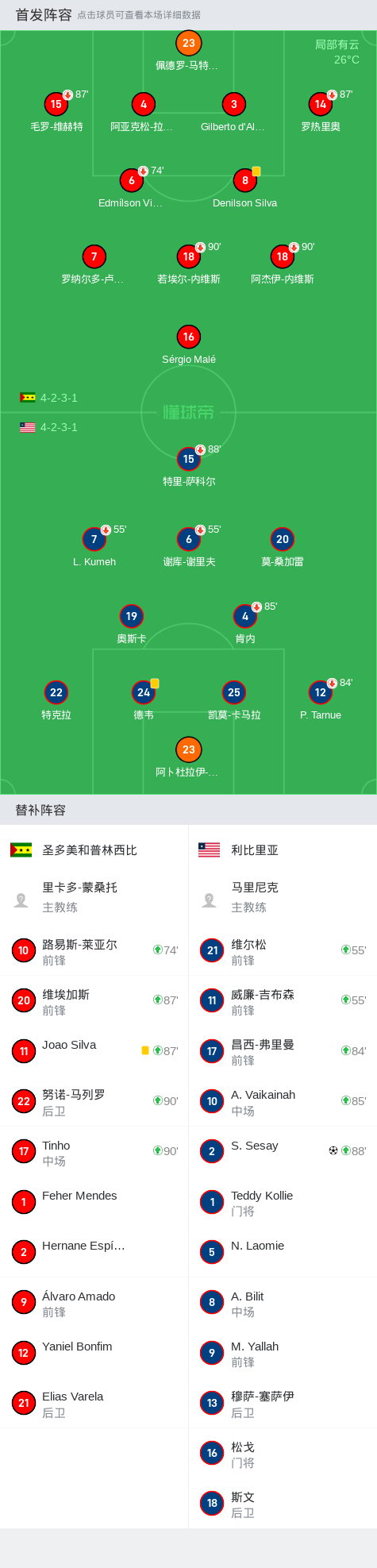Tap 利比里亚 team header
This screenshot has width=377, height=1568.
[255, 850]
